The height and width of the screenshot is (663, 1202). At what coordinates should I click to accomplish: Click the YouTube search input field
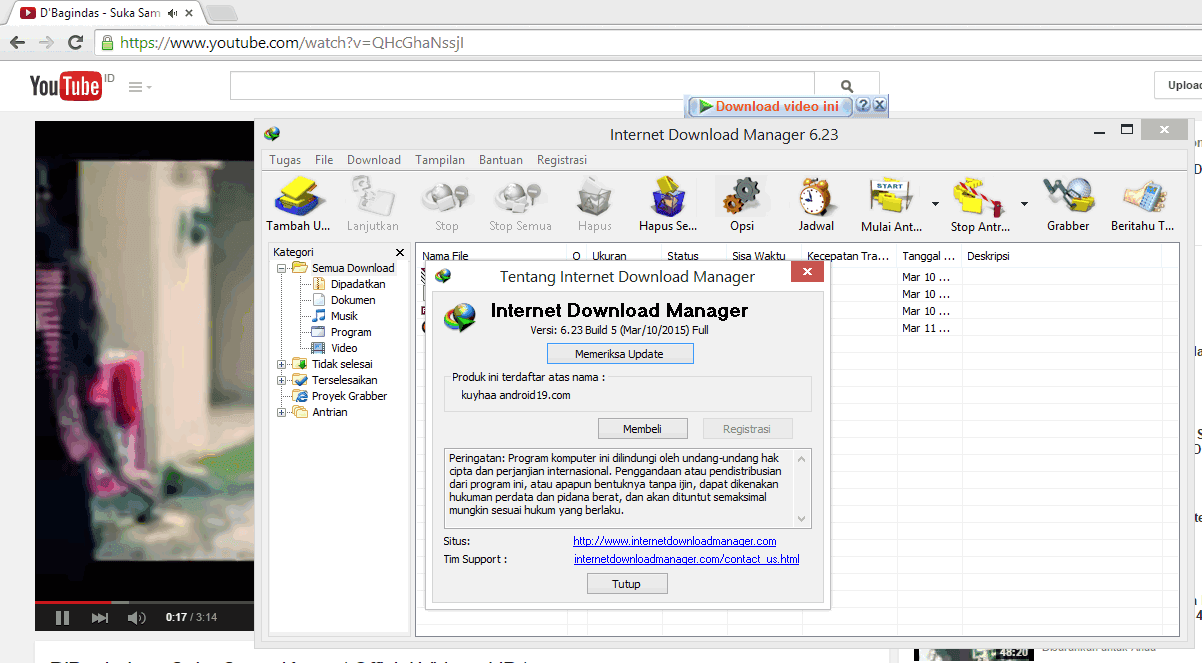pos(522,86)
